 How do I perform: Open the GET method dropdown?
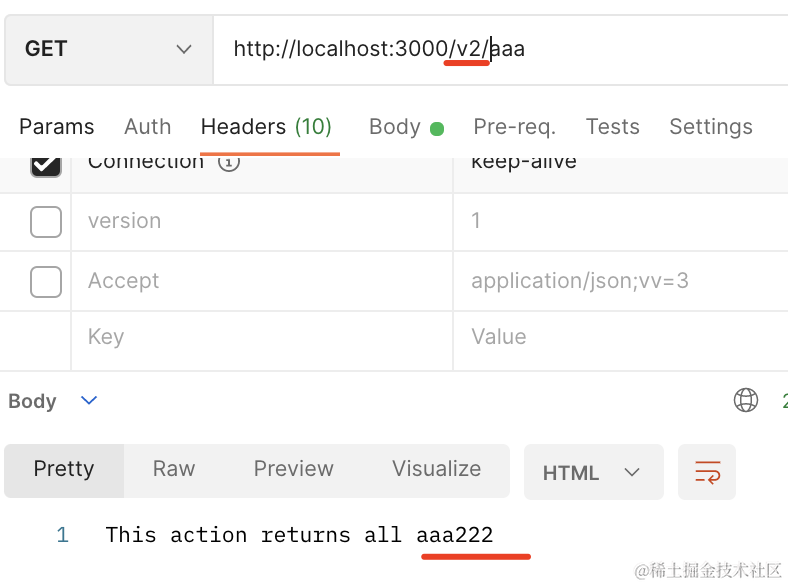point(108,49)
